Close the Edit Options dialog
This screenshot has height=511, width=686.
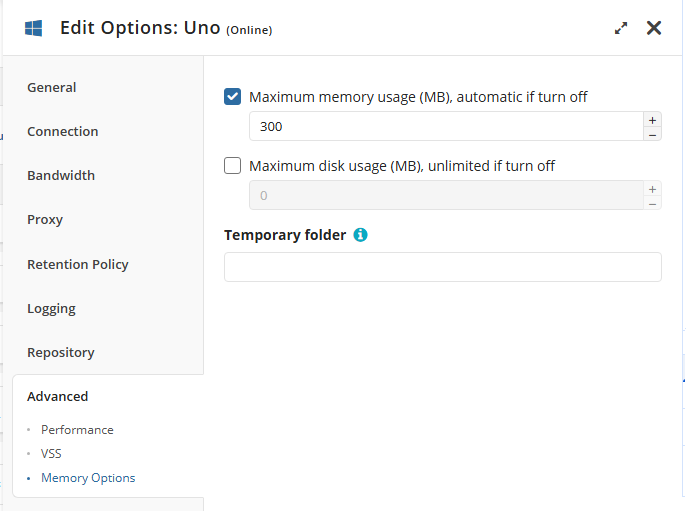coord(654,28)
